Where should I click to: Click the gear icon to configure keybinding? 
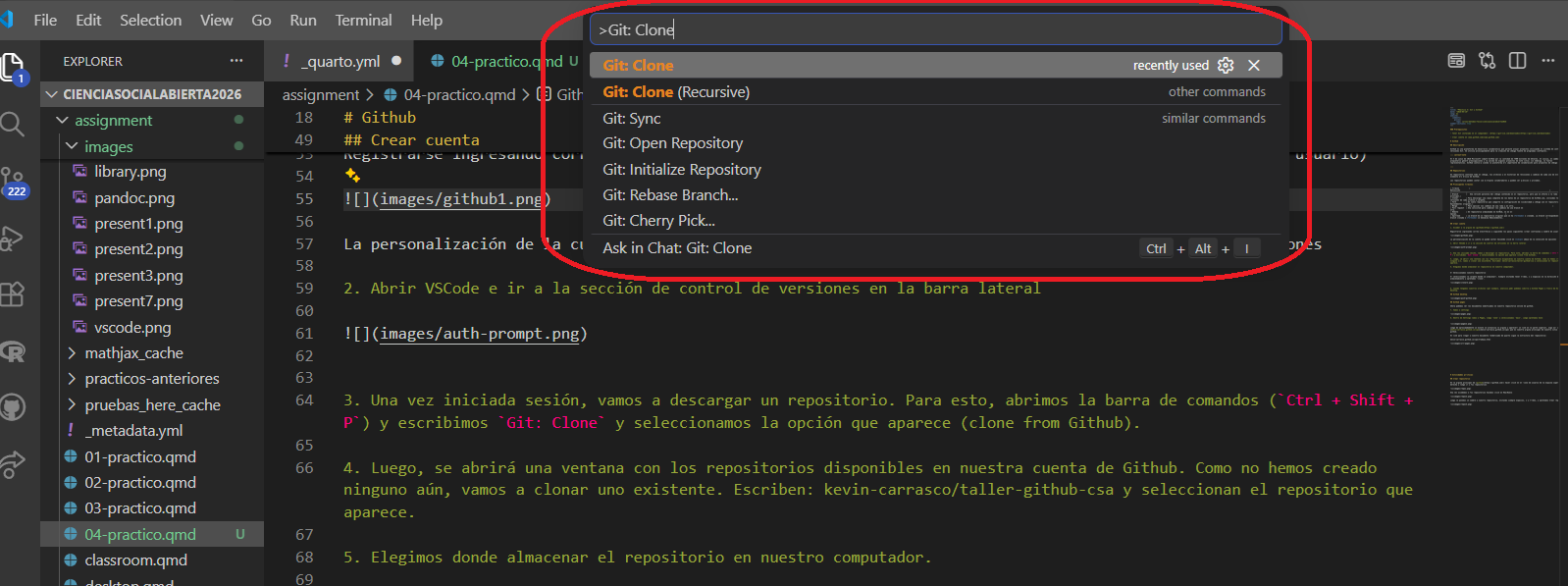coord(1226,65)
